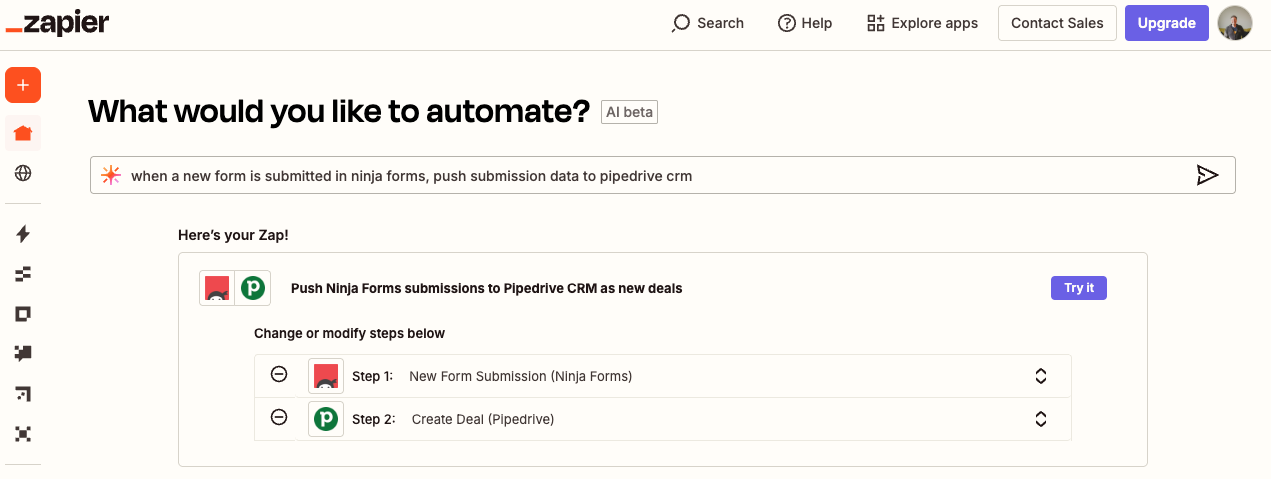Open Chatbots icon in sidebar
This screenshot has width=1271, height=479.
[x=23, y=353]
